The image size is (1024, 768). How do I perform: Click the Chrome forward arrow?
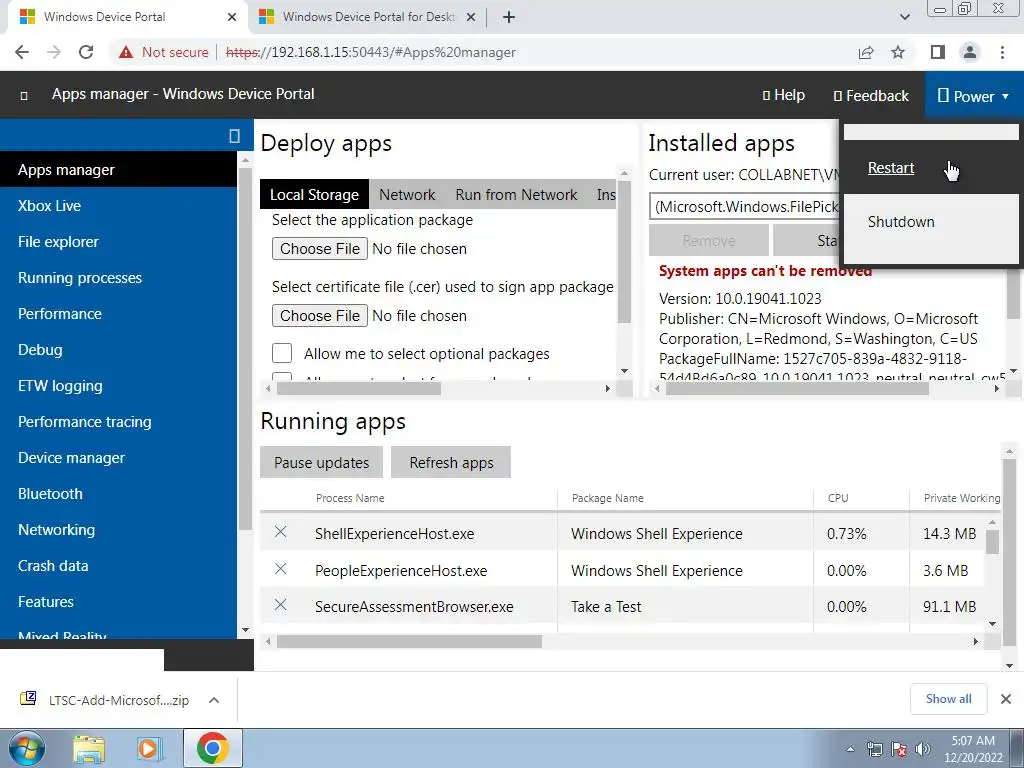54,52
